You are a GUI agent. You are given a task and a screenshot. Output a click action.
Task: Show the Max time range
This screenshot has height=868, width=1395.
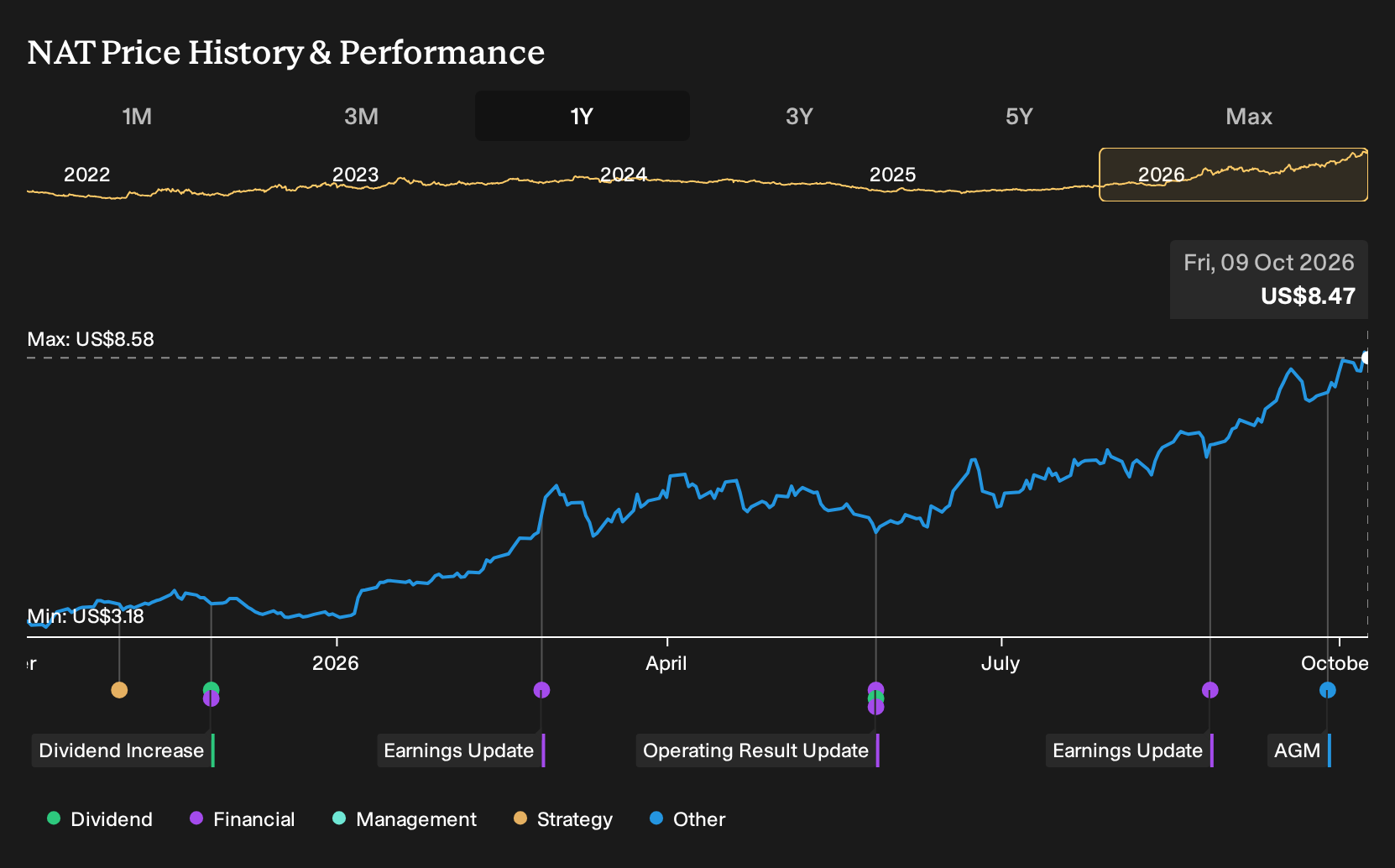click(1249, 116)
